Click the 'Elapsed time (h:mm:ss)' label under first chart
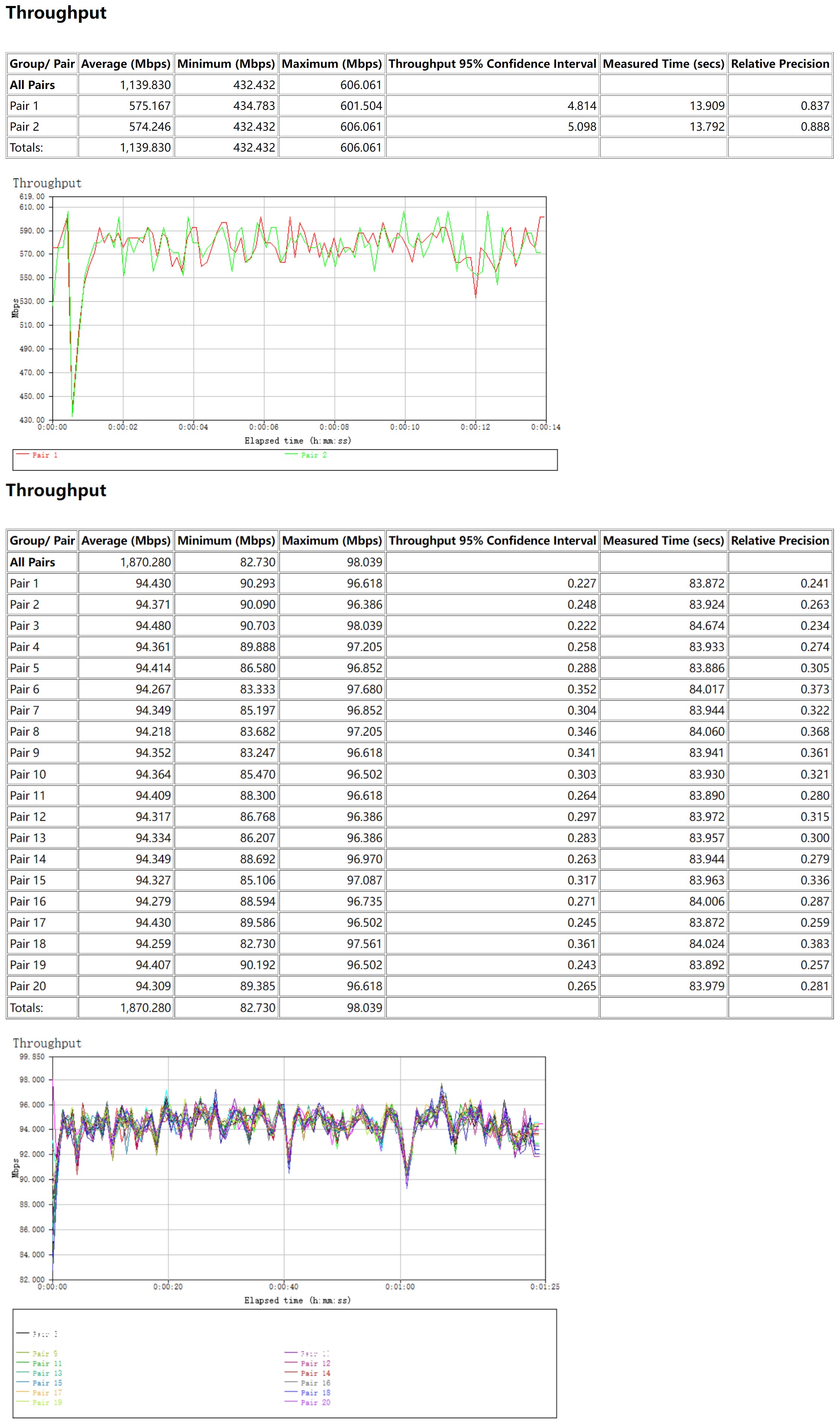The image size is (840, 1425). (298, 441)
